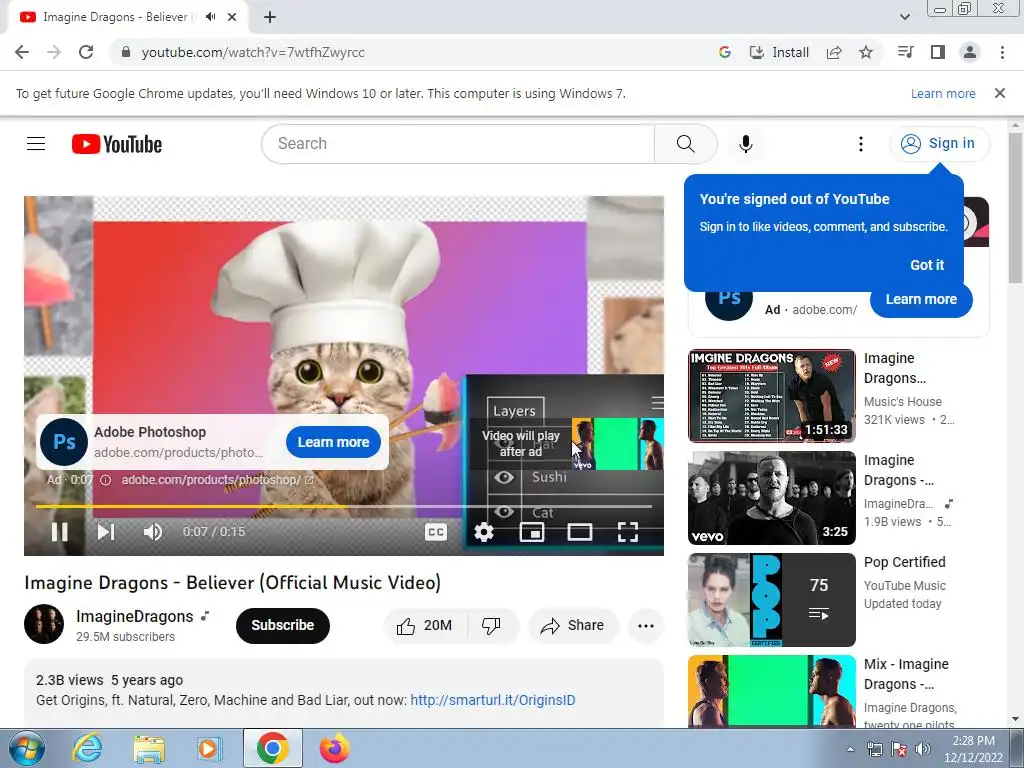The width and height of the screenshot is (1024, 768).
Task: Open the Windows Start menu
Action: [x=26, y=748]
